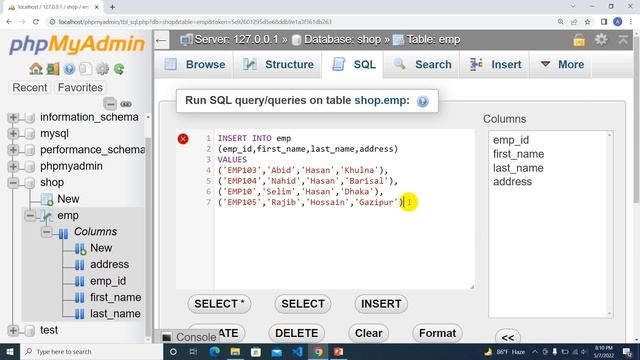Click the SELECT * button
The height and width of the screenshot is (360, 640).
(219, 304)
